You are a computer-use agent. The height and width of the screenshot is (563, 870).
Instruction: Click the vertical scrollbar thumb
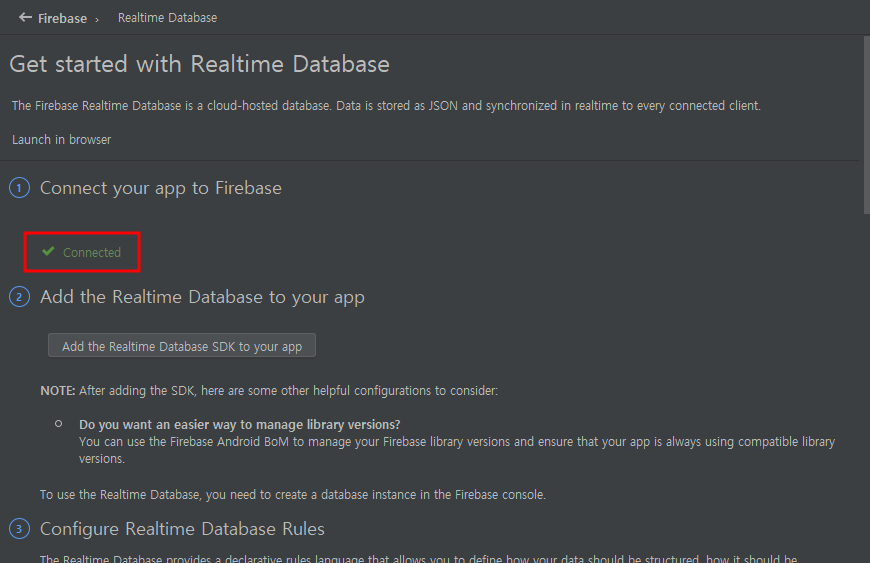[867, 125]
